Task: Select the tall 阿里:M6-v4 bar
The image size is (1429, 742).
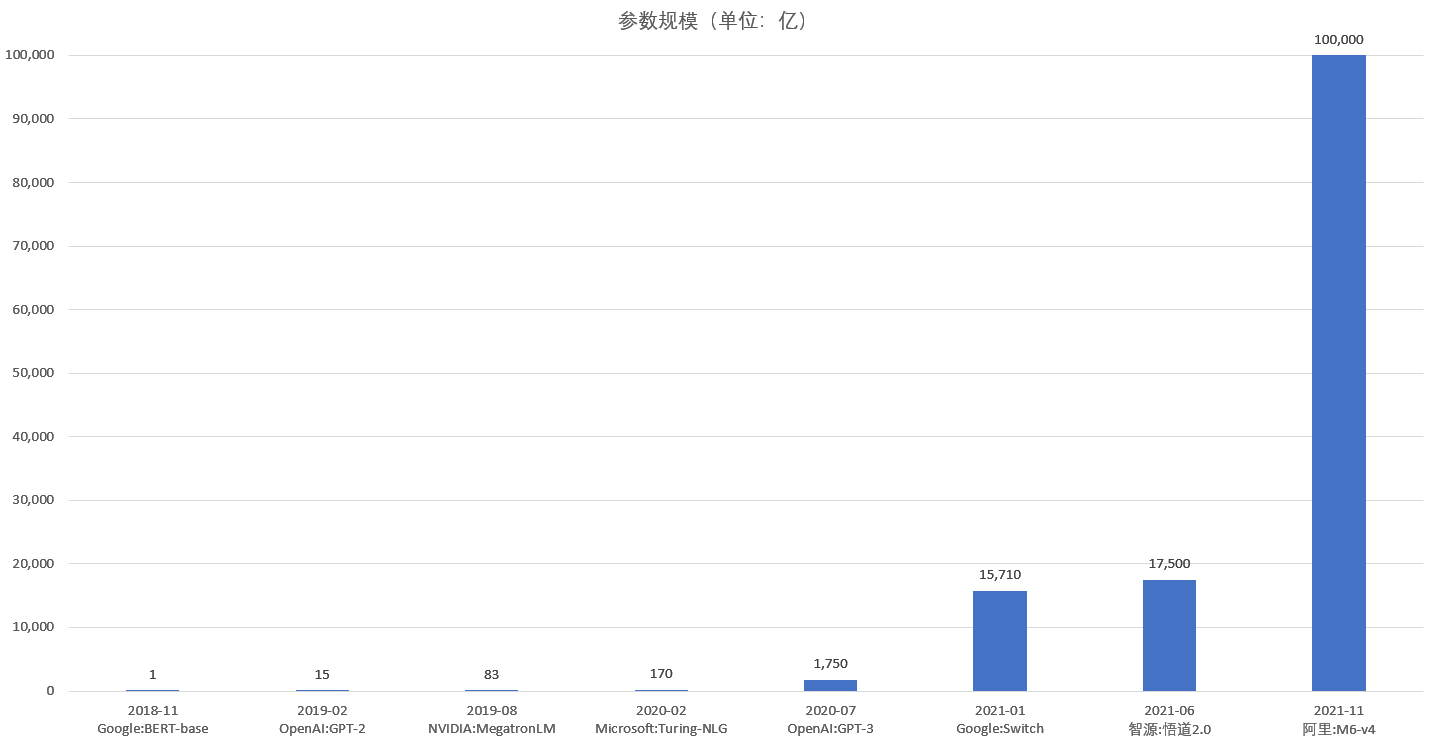Action: tap(1338, 373)
